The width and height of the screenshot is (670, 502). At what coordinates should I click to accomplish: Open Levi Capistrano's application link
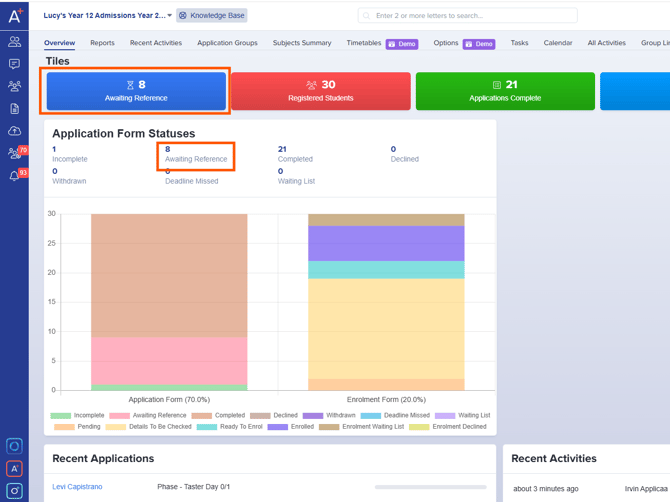pyautogui.click(x=77, y=487)
